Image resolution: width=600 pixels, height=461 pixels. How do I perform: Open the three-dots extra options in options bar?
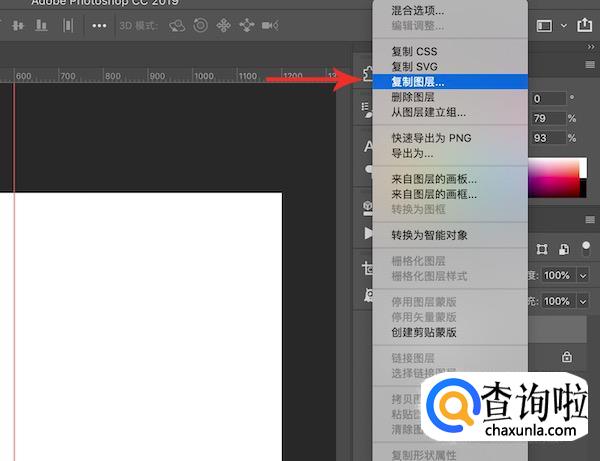click(99, 26)
